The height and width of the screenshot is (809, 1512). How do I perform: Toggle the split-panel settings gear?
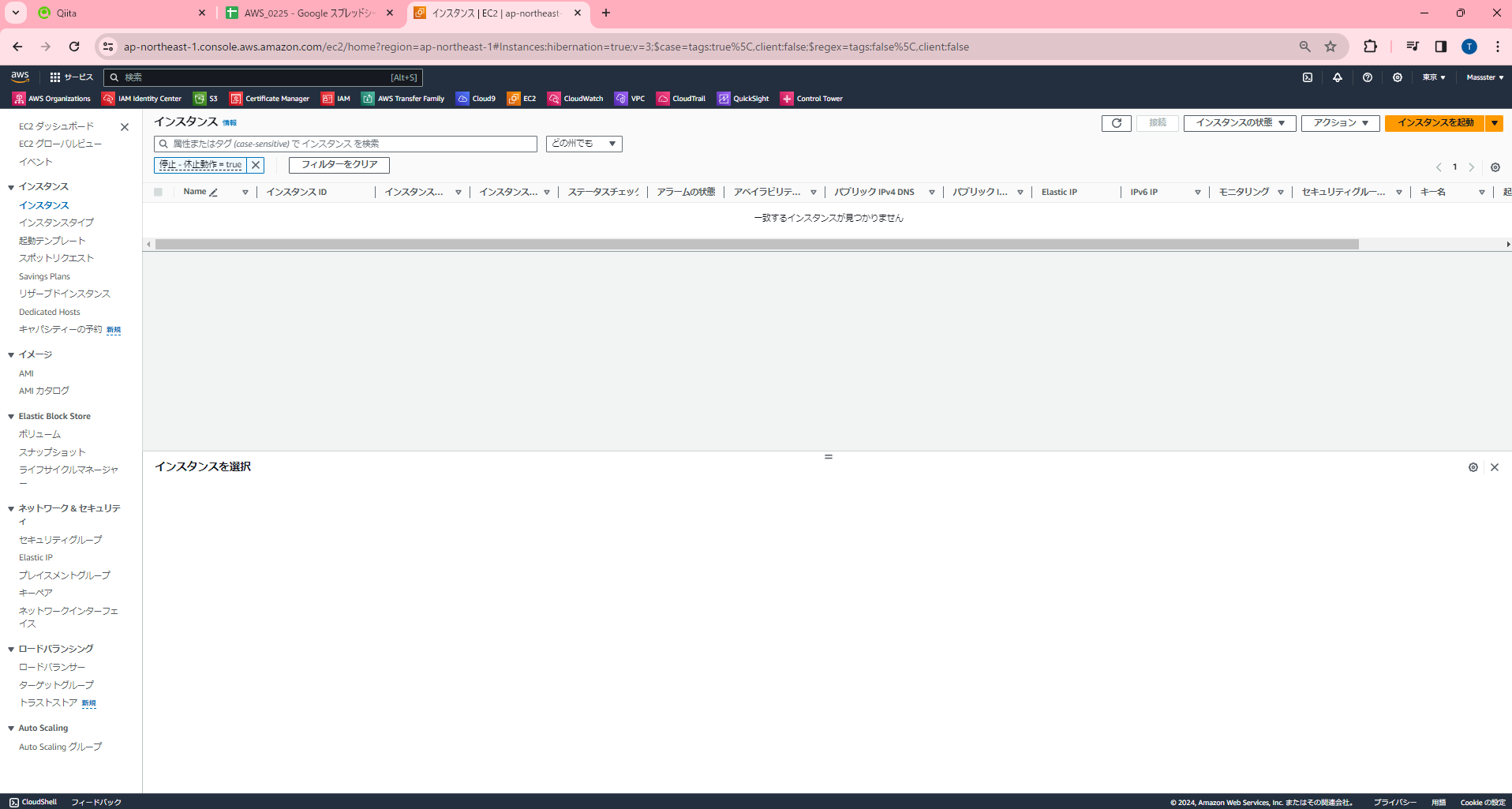click(1473, 466)
